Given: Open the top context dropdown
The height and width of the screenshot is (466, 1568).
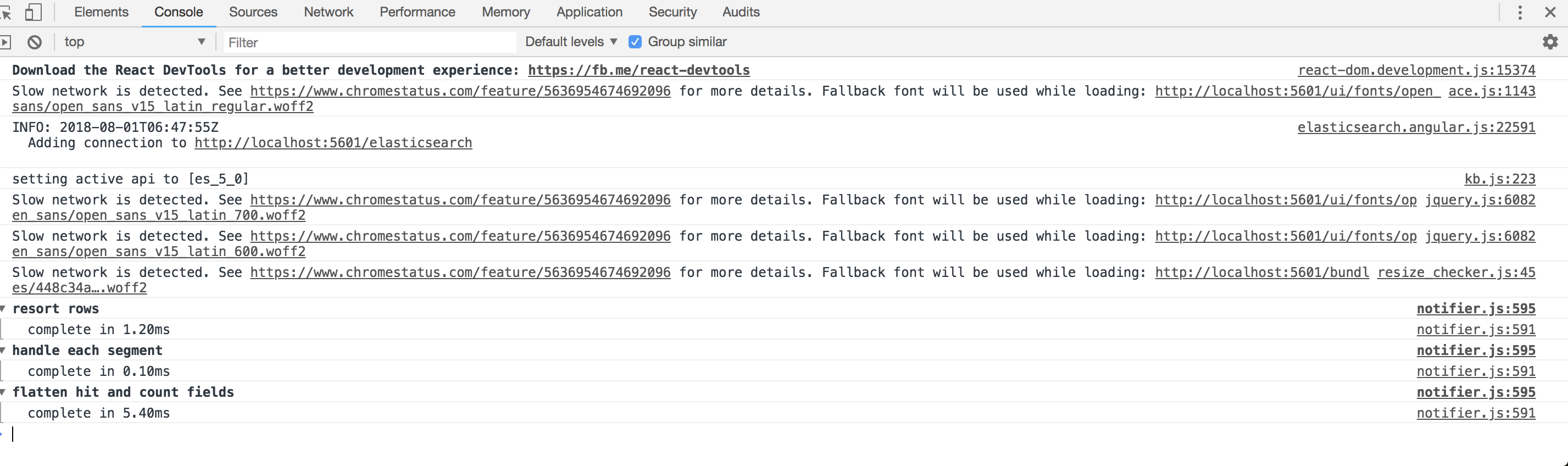Looking at the screenshot, I should (x=135, y=42).
